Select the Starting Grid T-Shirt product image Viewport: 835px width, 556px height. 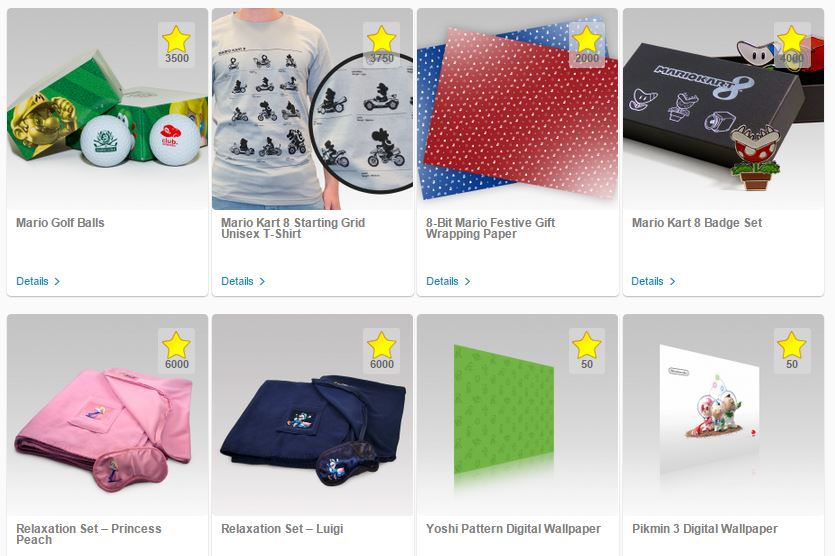(312, 109)
